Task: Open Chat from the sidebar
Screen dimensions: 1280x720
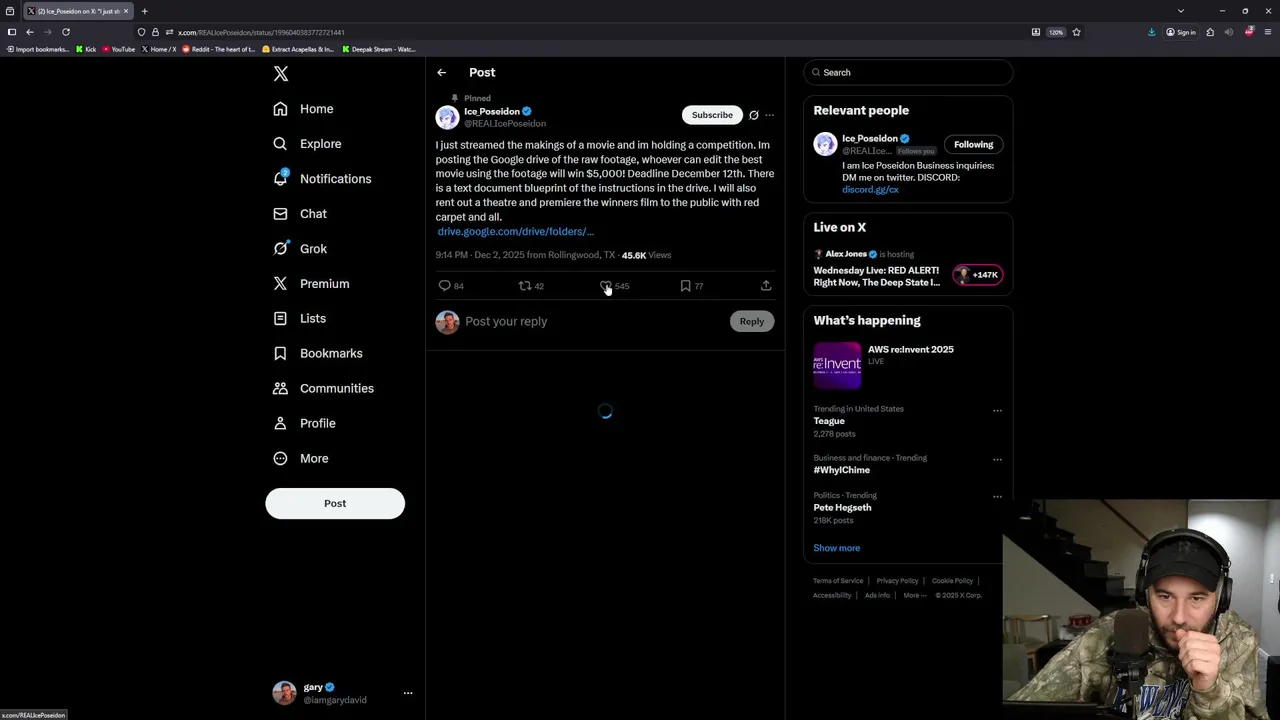Action: tap(300, 214)
